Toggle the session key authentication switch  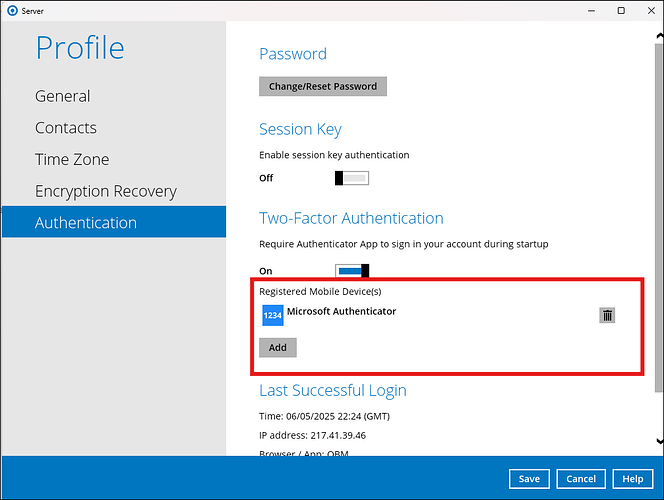(x=351, y=178)
